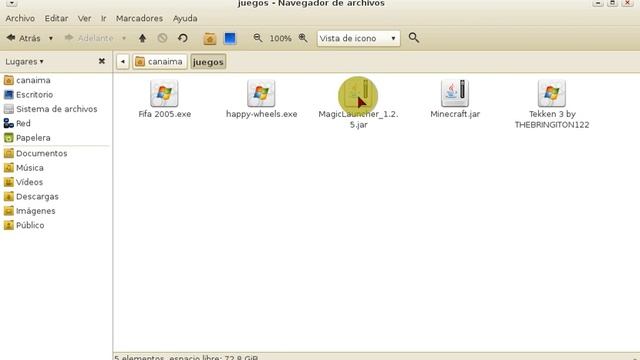
Task: Open the Lugares sidebar dropdown
Action: (x=24, y=62)
